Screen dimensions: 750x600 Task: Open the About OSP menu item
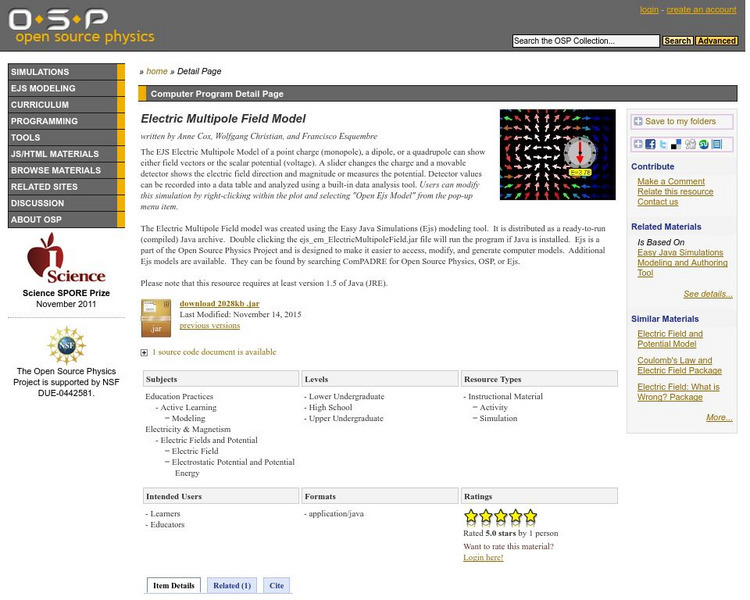66,219
